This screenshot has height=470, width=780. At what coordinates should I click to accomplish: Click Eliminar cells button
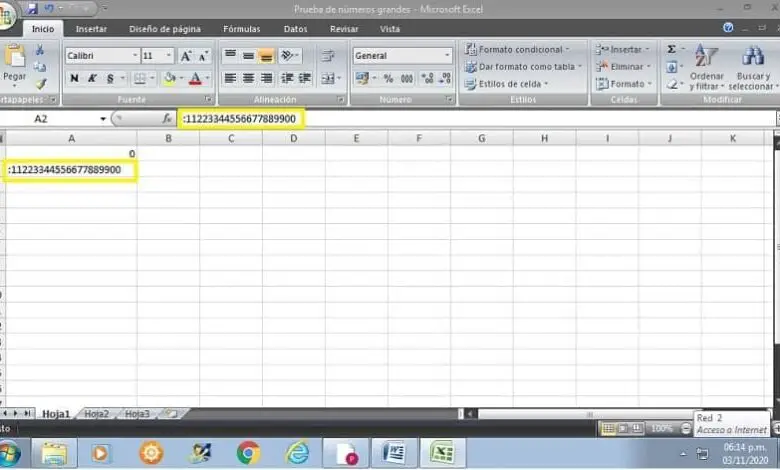[x=623, y=66]
